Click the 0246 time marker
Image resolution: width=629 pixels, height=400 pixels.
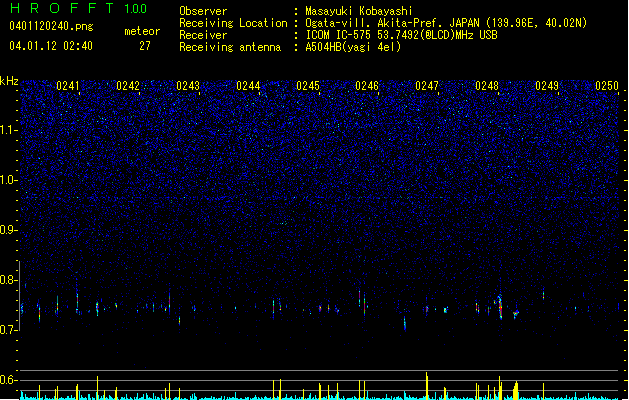point(367,85)
